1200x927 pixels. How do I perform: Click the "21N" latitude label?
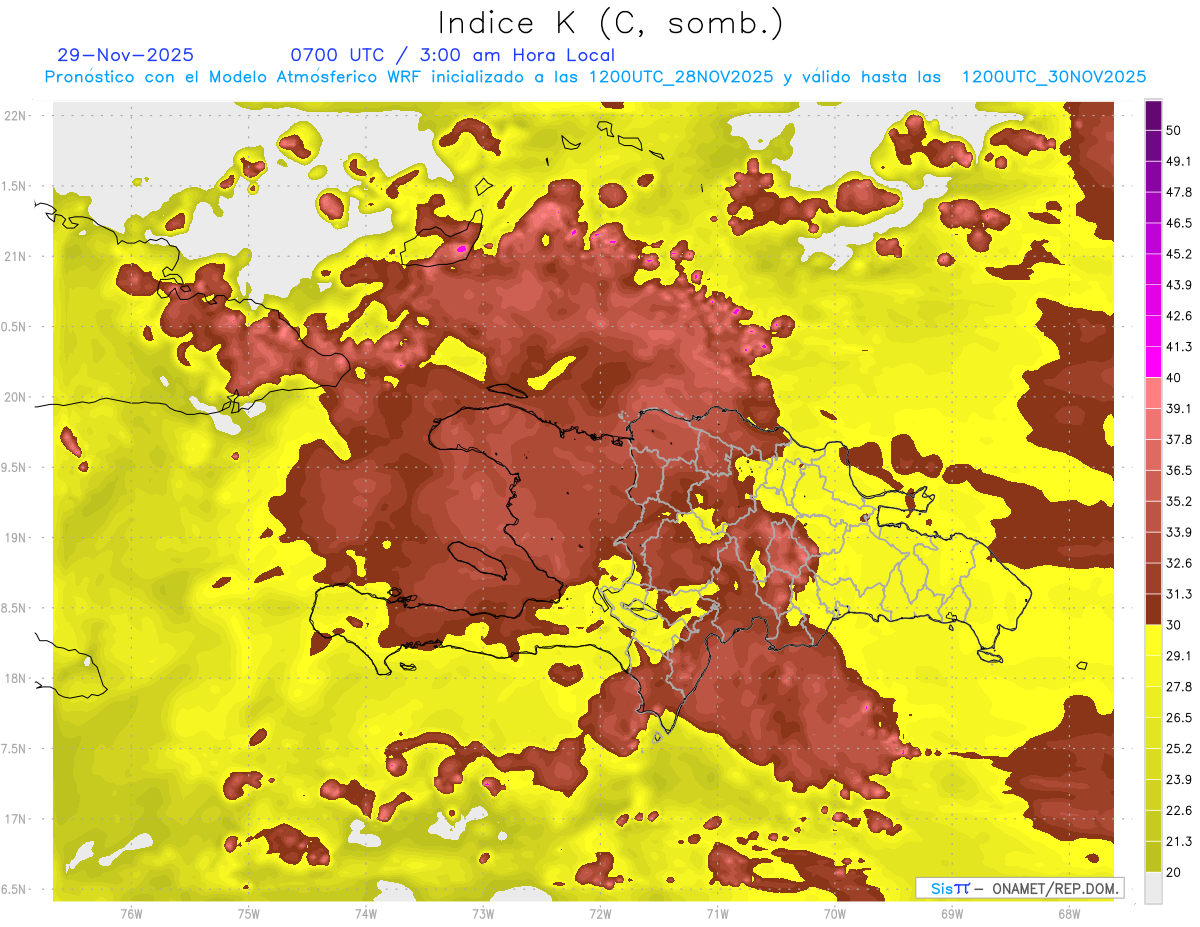pos(15,256)
